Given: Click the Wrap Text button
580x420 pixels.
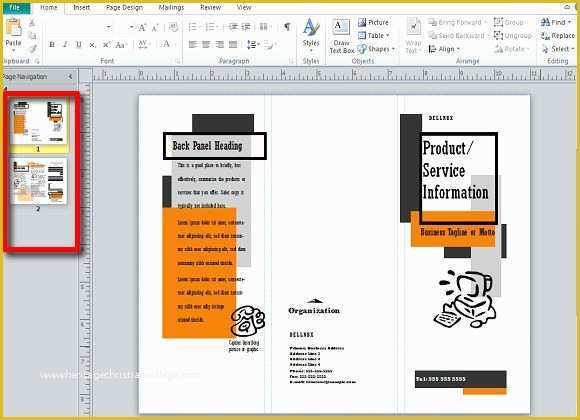Looking at the screenshot, I should click(413, 36).
